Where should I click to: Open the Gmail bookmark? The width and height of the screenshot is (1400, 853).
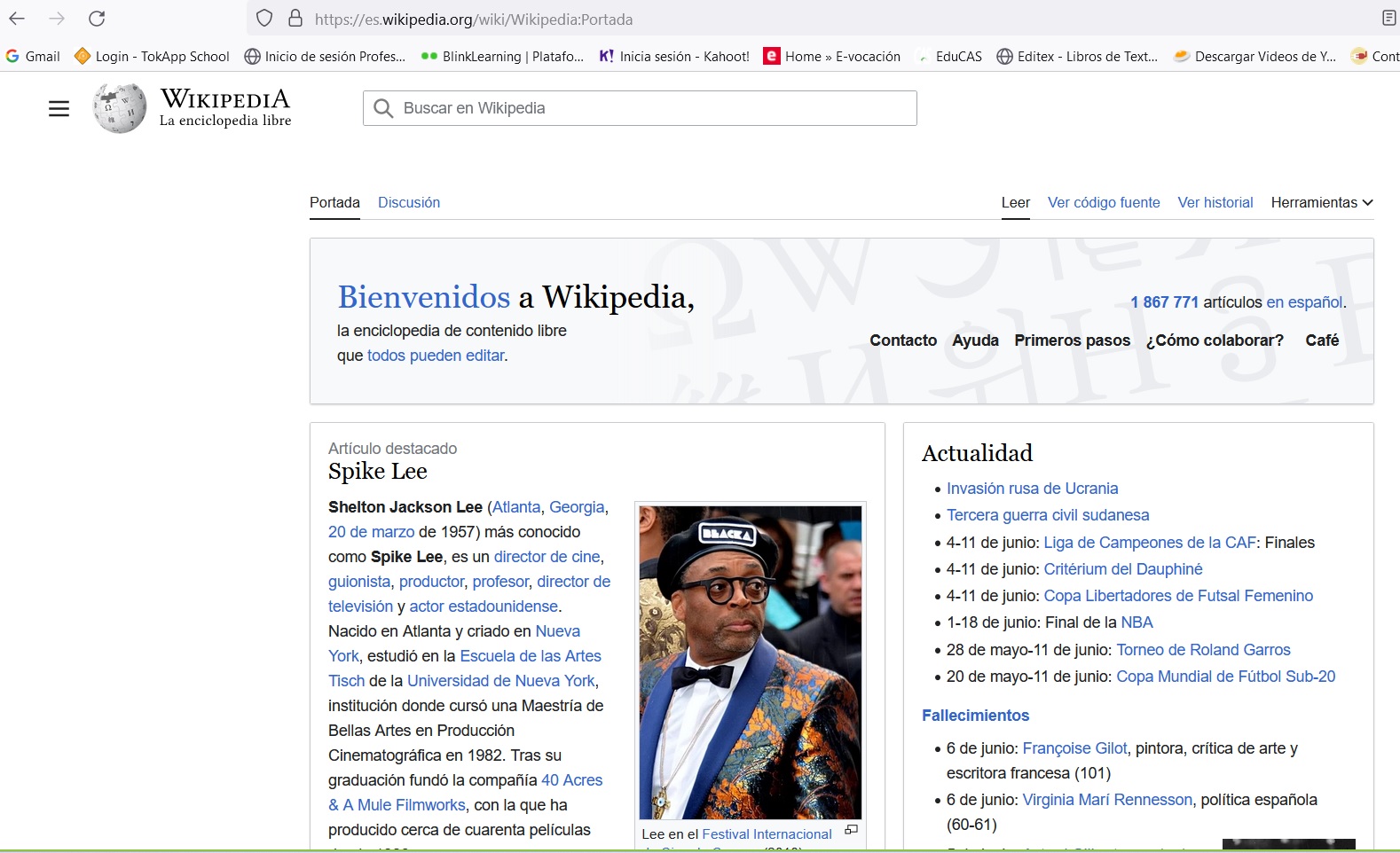pos(33,56)
